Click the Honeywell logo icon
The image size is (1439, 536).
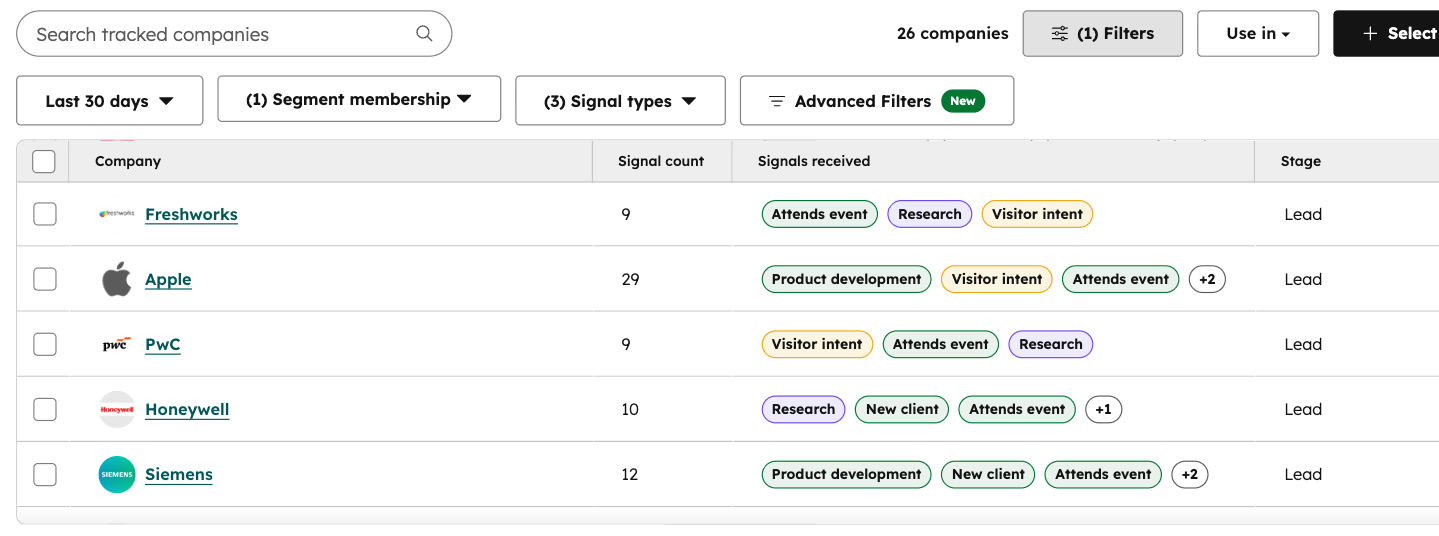click(117, 410)
